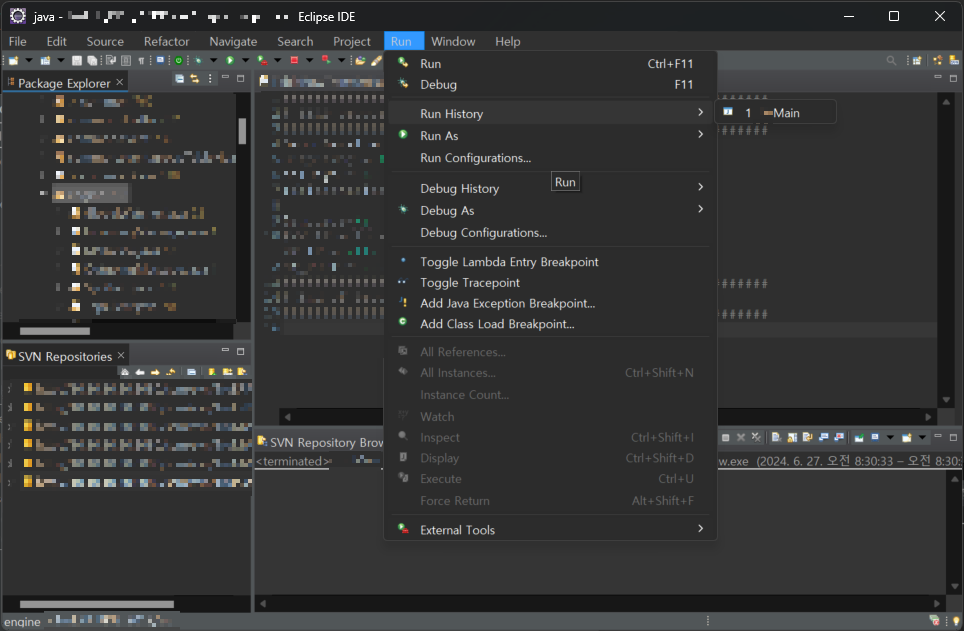Image resolution: width=964 pixels, height=631 pixels.
Task: Switch to SVN Repository Browser tab
Action: point(320,442)
